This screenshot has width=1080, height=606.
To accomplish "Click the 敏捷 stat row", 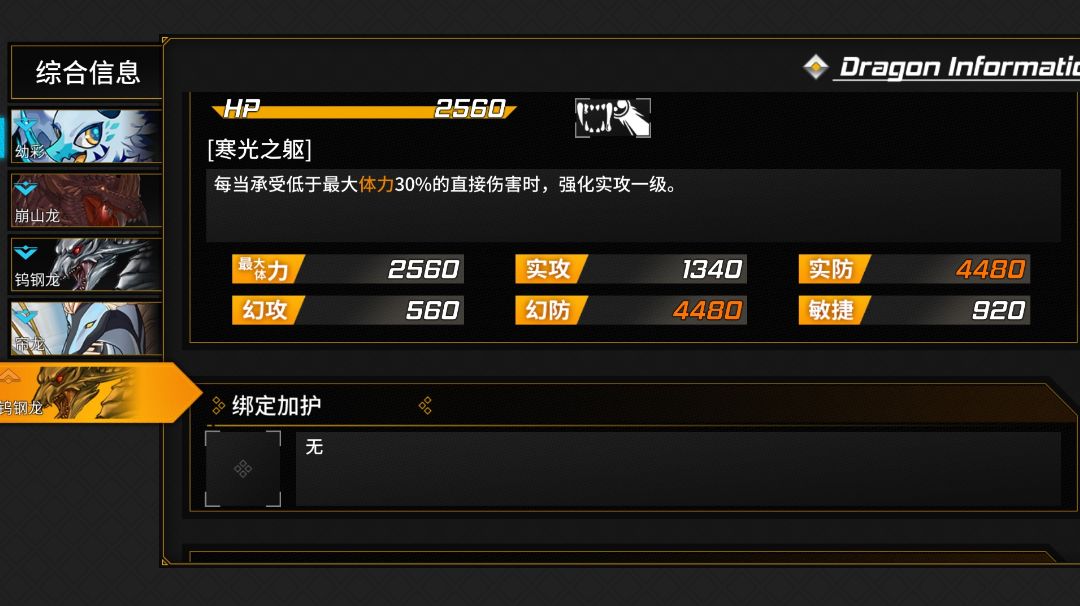I will pyautogui.click(x=914, y=310).
